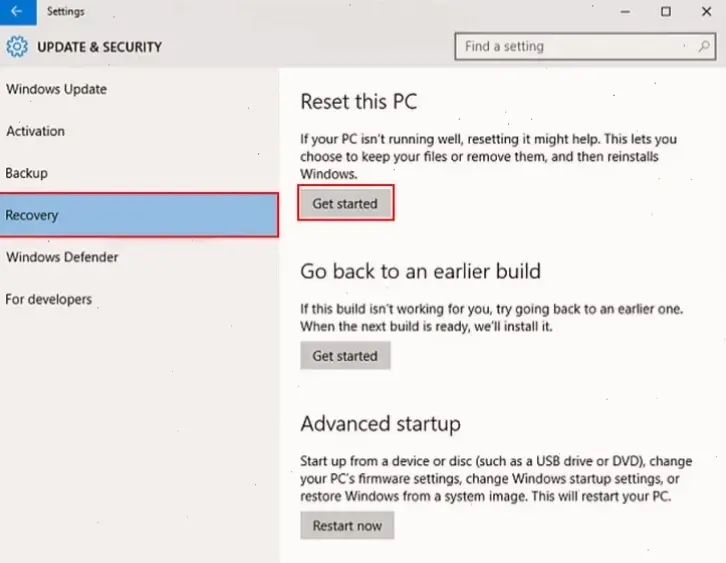This screenshot has width=726, height=563.
Task: Click the Update & Security gear icon
Action: tap(17, 47)
